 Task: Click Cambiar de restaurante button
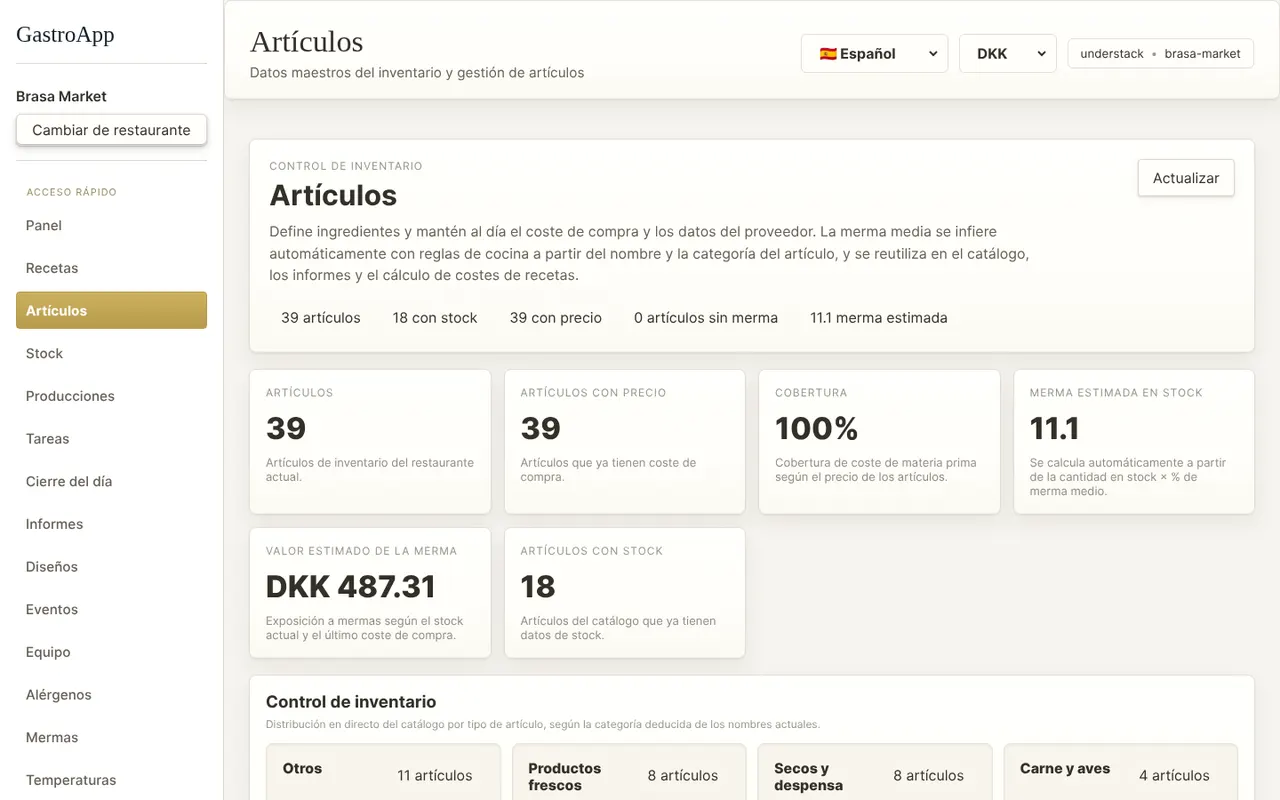111,130
